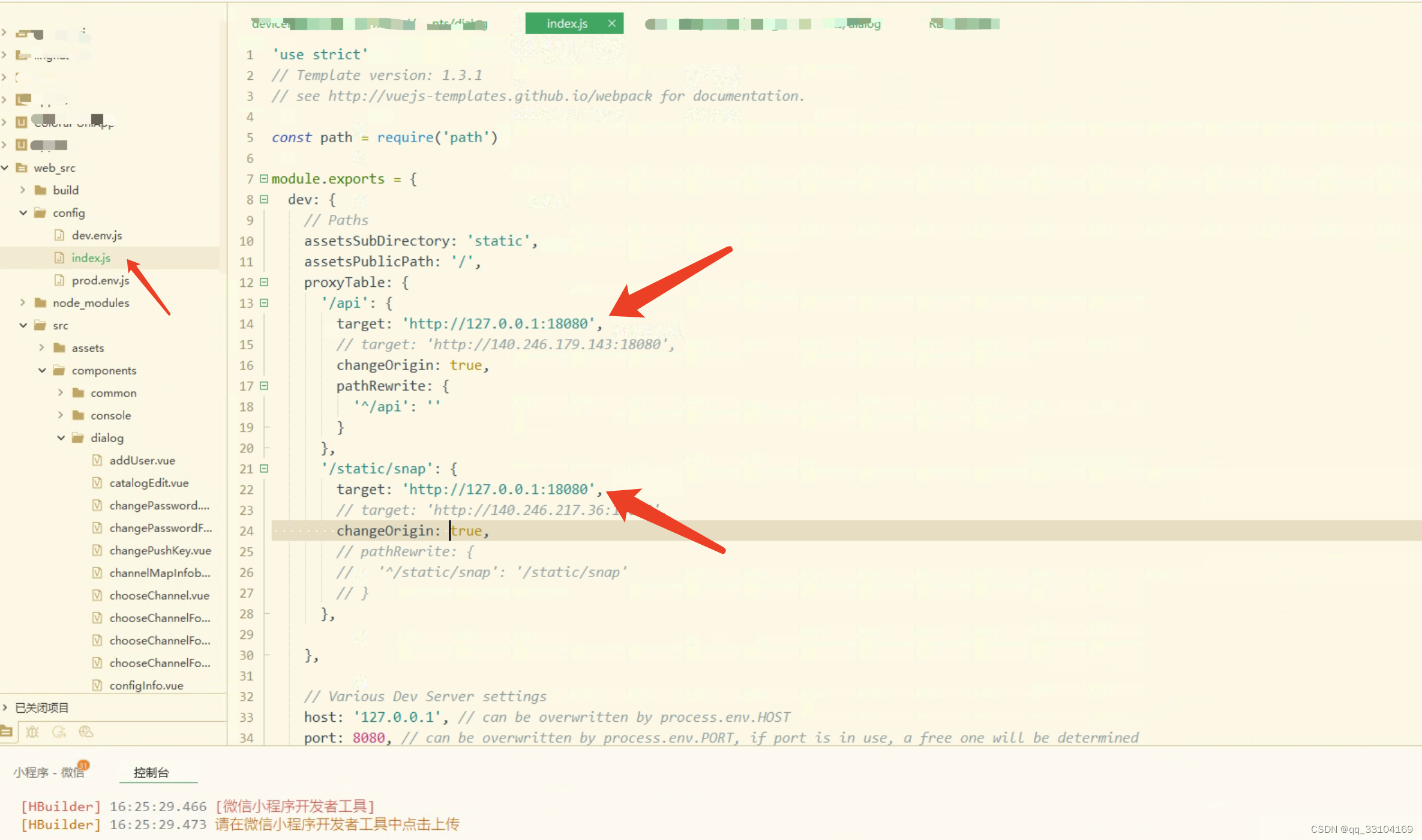Viewport: 1422px width, 840px height.
Task: Expand the assets folder
Action: pos(41,347)
